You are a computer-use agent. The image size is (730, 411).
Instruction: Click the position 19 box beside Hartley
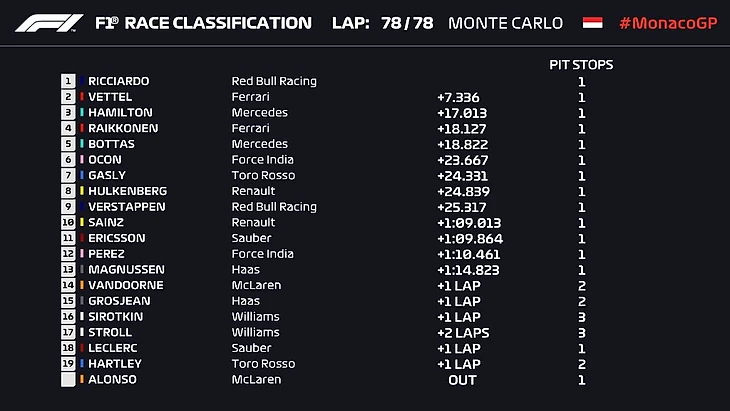coord(68,364)
